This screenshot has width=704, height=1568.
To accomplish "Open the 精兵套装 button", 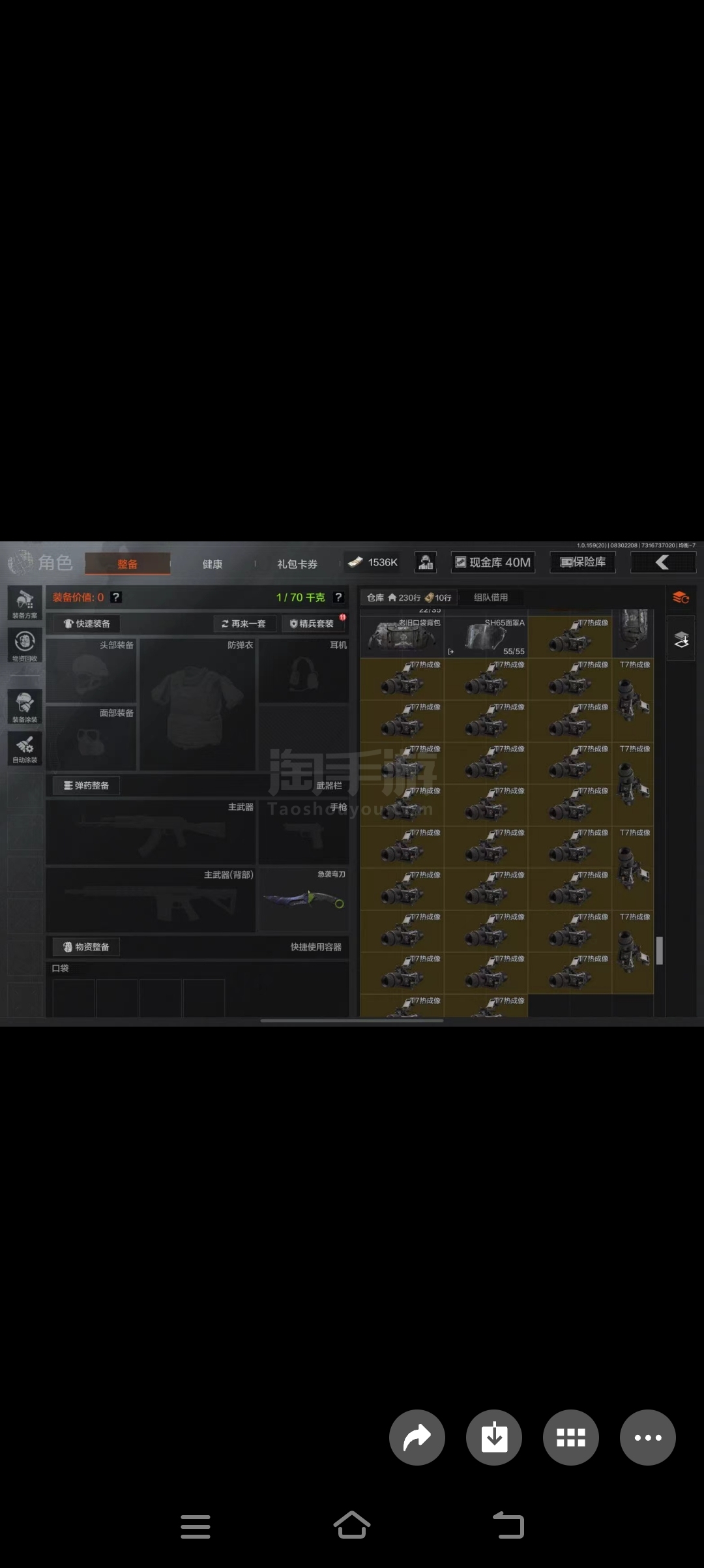I will pos(313,624).
